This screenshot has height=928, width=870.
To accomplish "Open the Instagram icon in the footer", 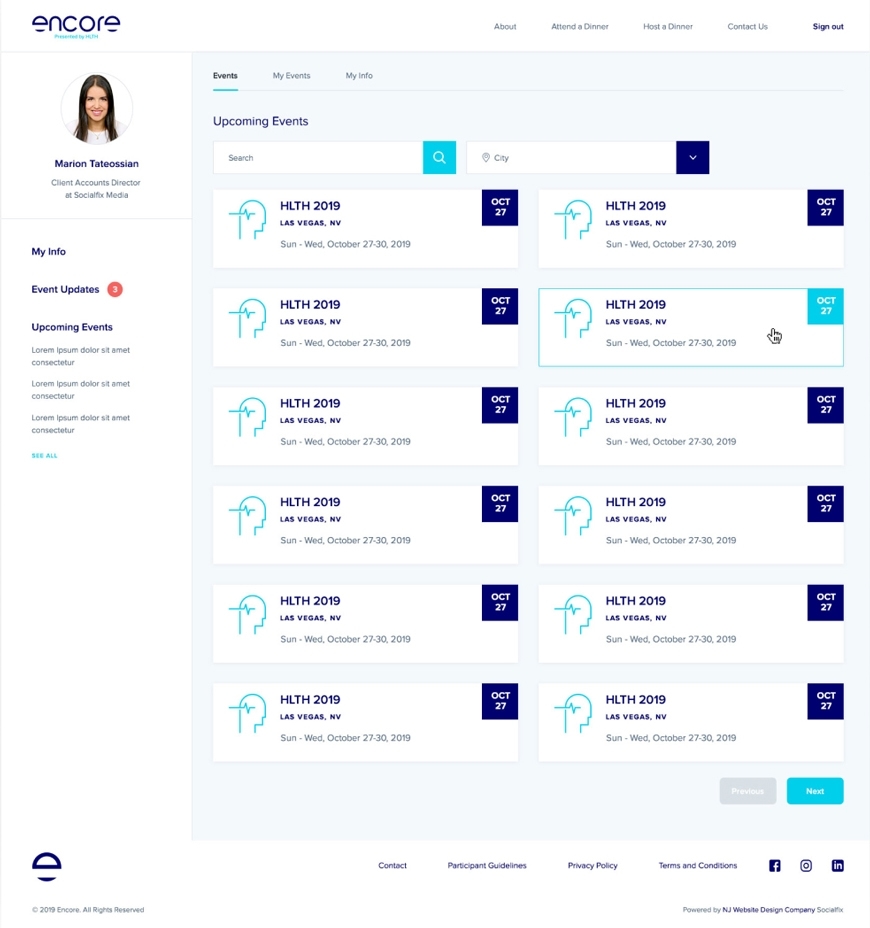I will [806, 865].
